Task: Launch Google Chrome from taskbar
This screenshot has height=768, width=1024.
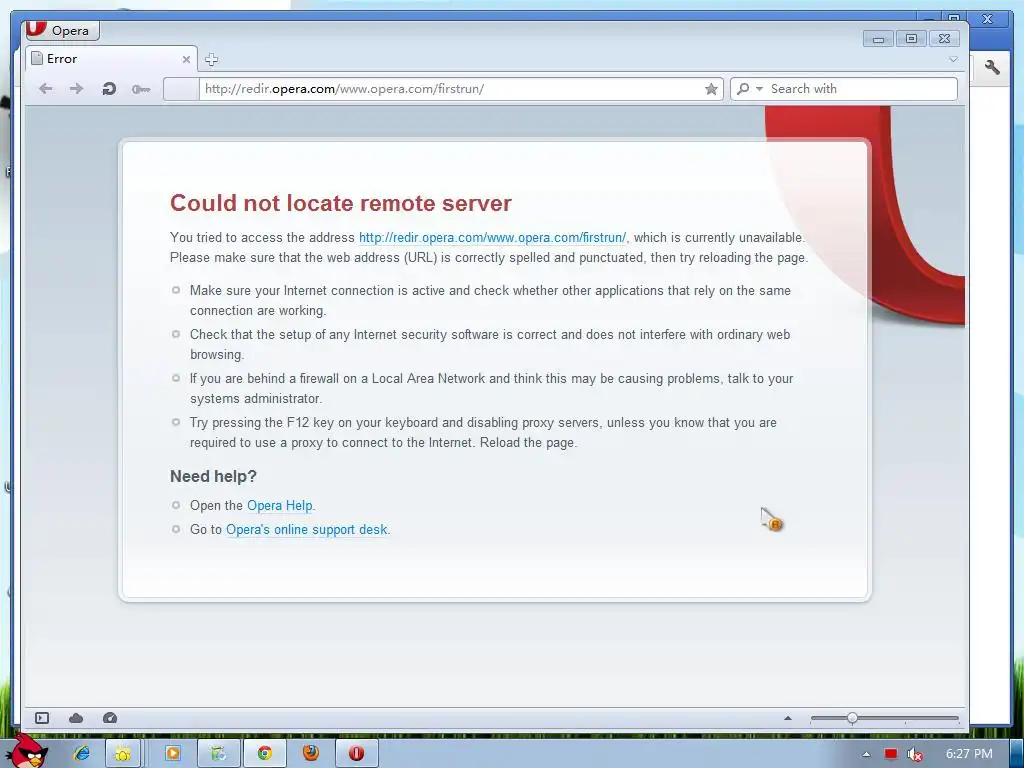Action: 265,754
